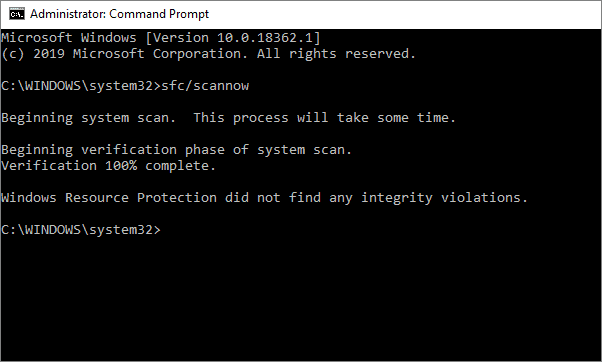
Task: Click the 'Beginning verification phase' line
Action: [x=177, y=150]
